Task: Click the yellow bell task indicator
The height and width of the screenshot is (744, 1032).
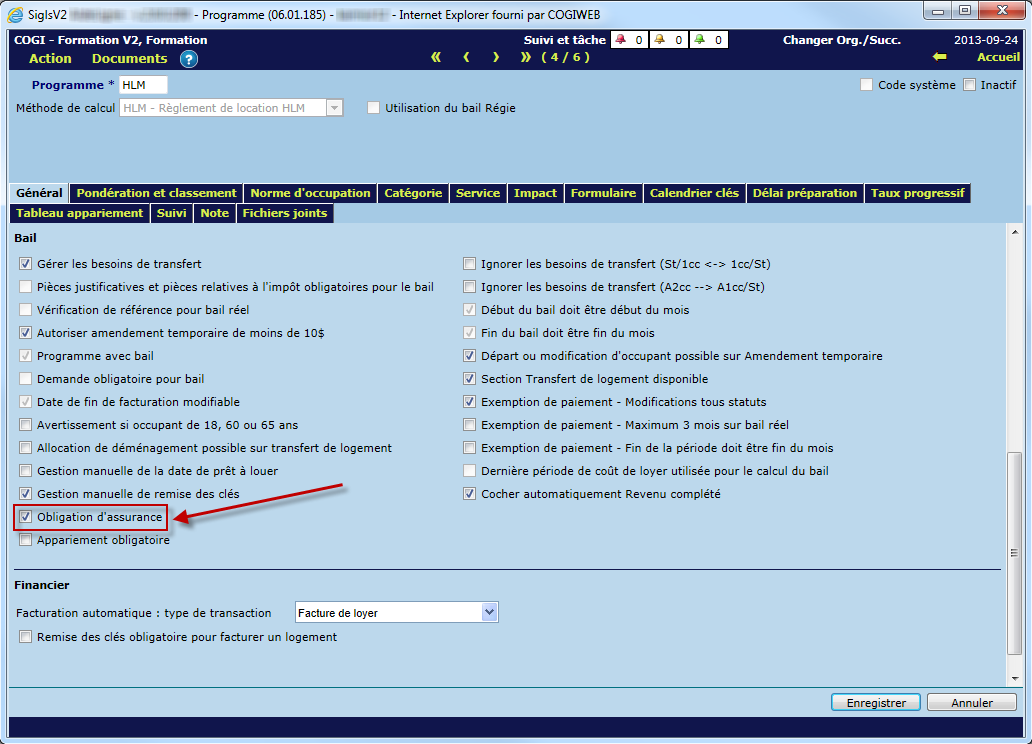Action: (x=659, y=40)
